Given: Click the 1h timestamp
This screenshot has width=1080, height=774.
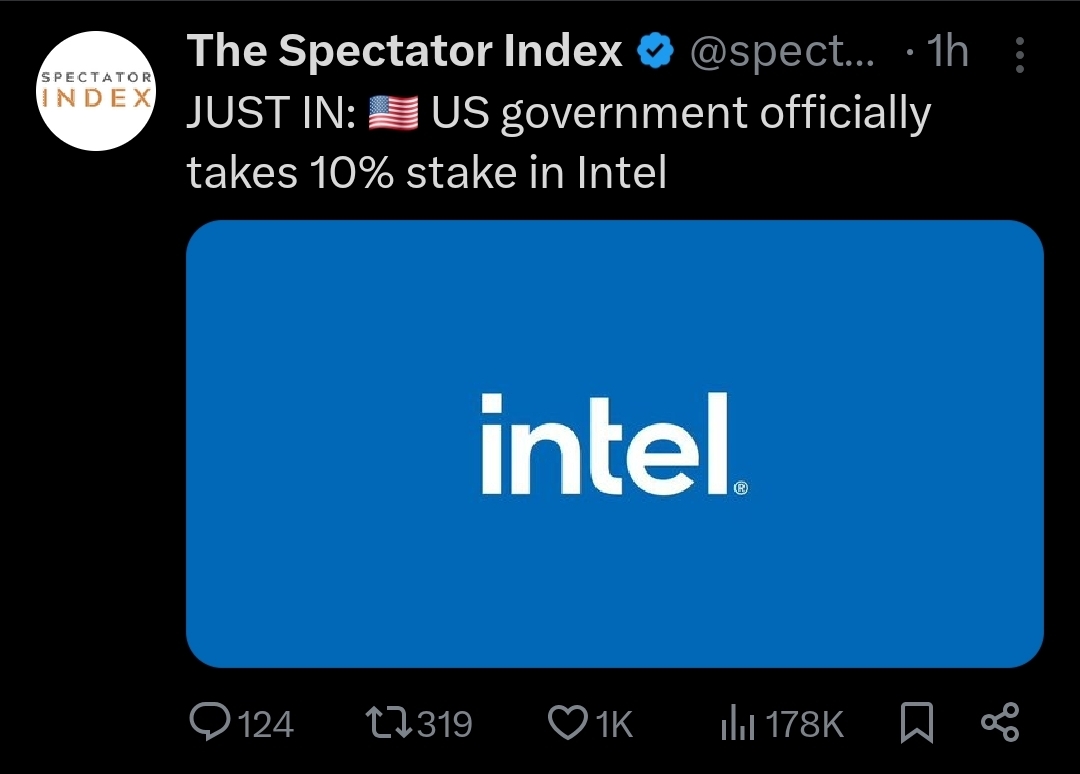Looking at the screenshot, I should 946,52.
